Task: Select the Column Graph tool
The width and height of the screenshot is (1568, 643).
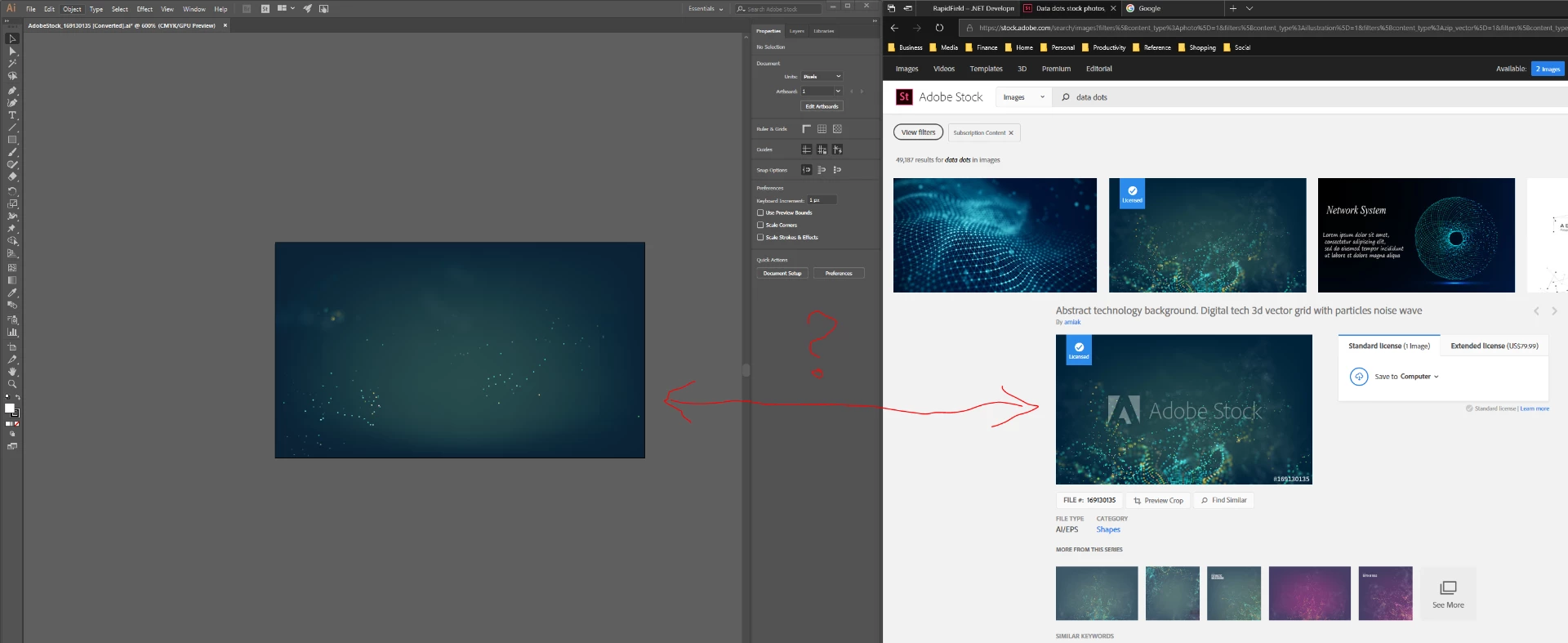Action: (12, 333)
